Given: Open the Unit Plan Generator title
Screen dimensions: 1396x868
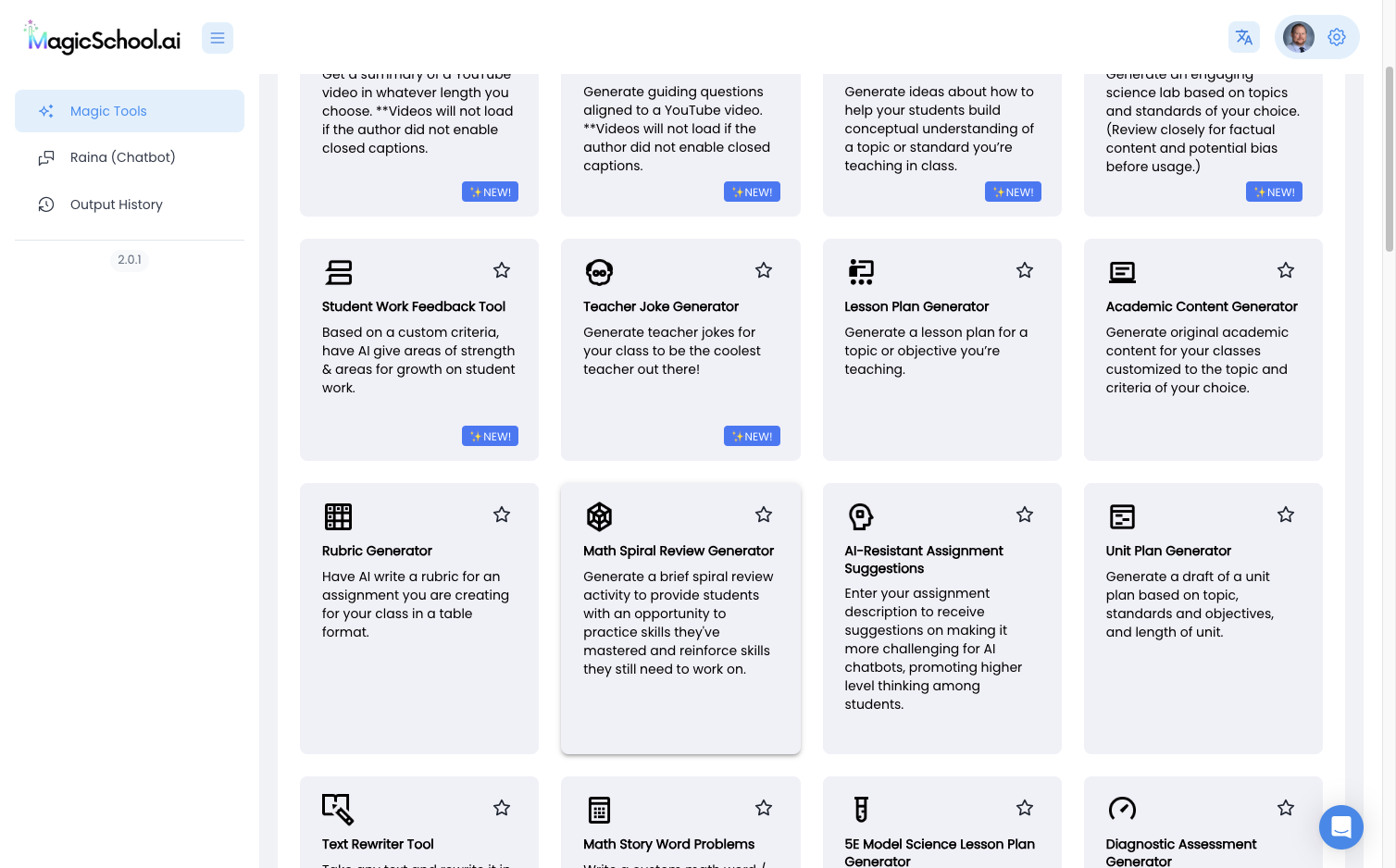Looking at the screenshot, I should [1168, 551].
